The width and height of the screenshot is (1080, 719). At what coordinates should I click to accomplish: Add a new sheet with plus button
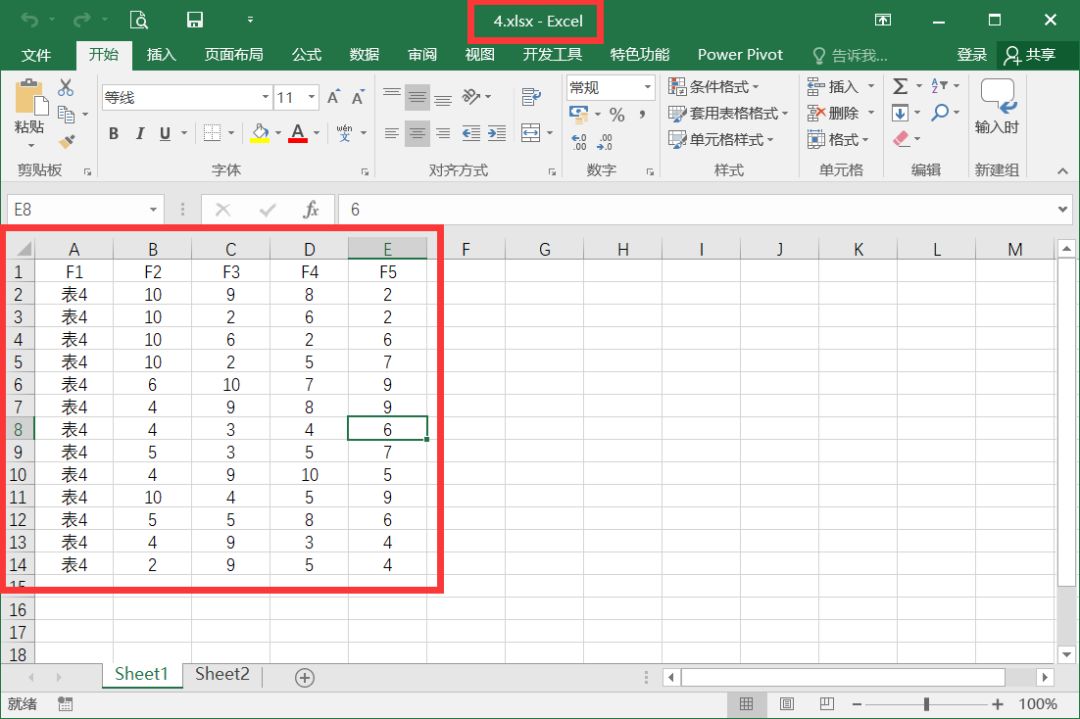point(304,678)
